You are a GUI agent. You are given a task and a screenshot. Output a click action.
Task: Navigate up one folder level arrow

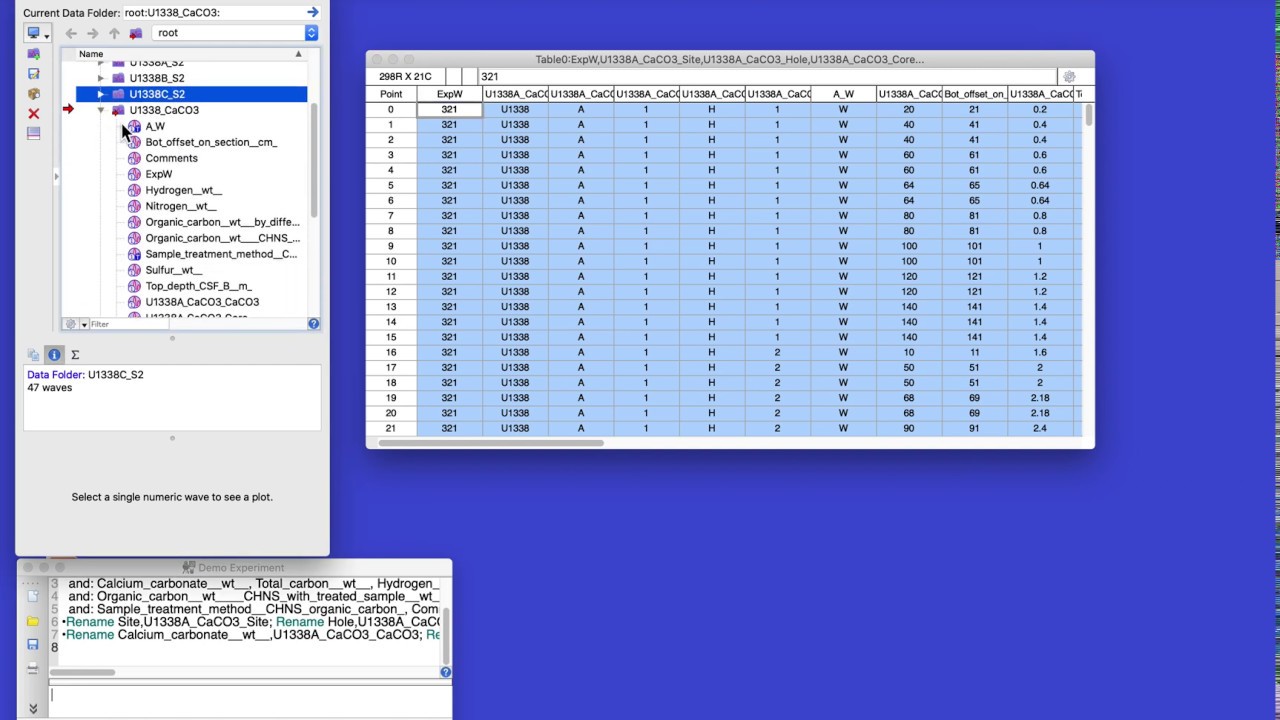pos(114,33)
